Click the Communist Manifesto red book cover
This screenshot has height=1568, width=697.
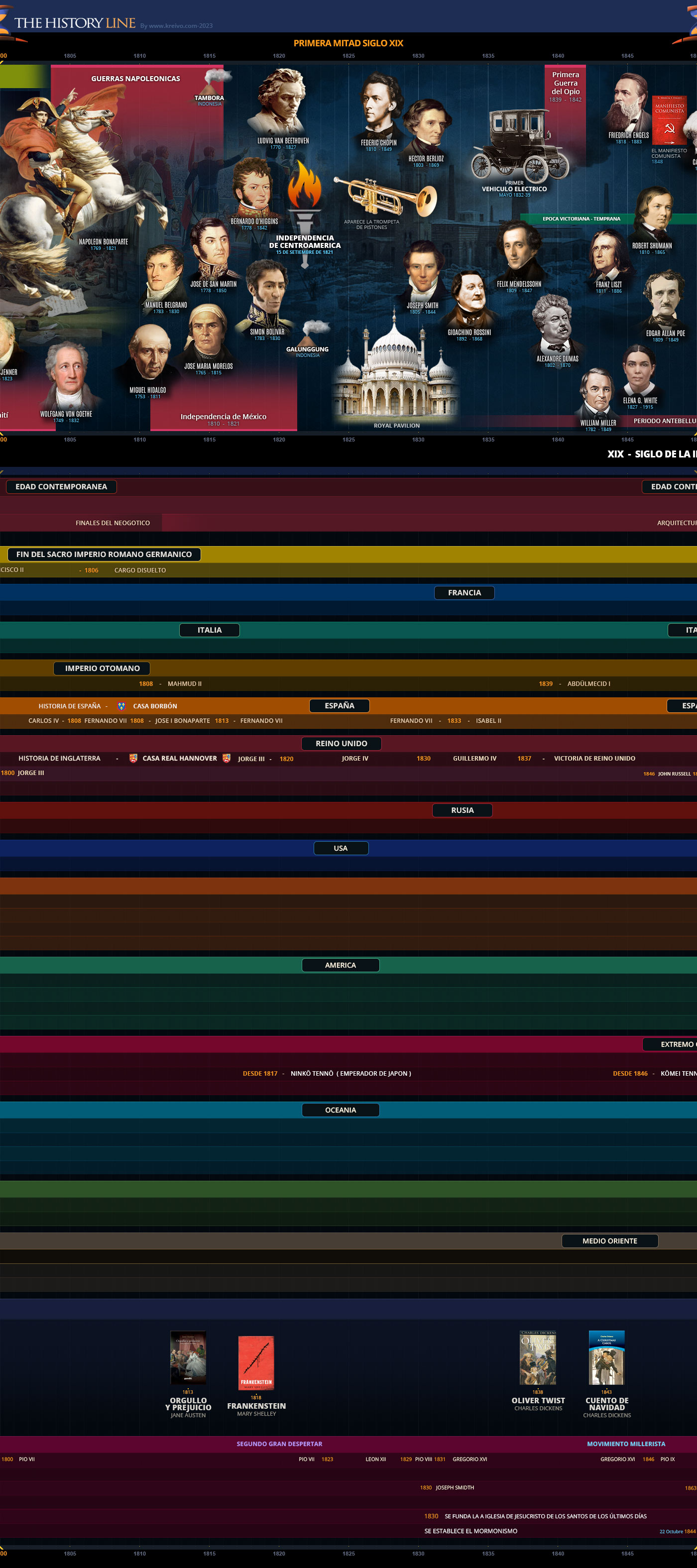click(669, 120)
